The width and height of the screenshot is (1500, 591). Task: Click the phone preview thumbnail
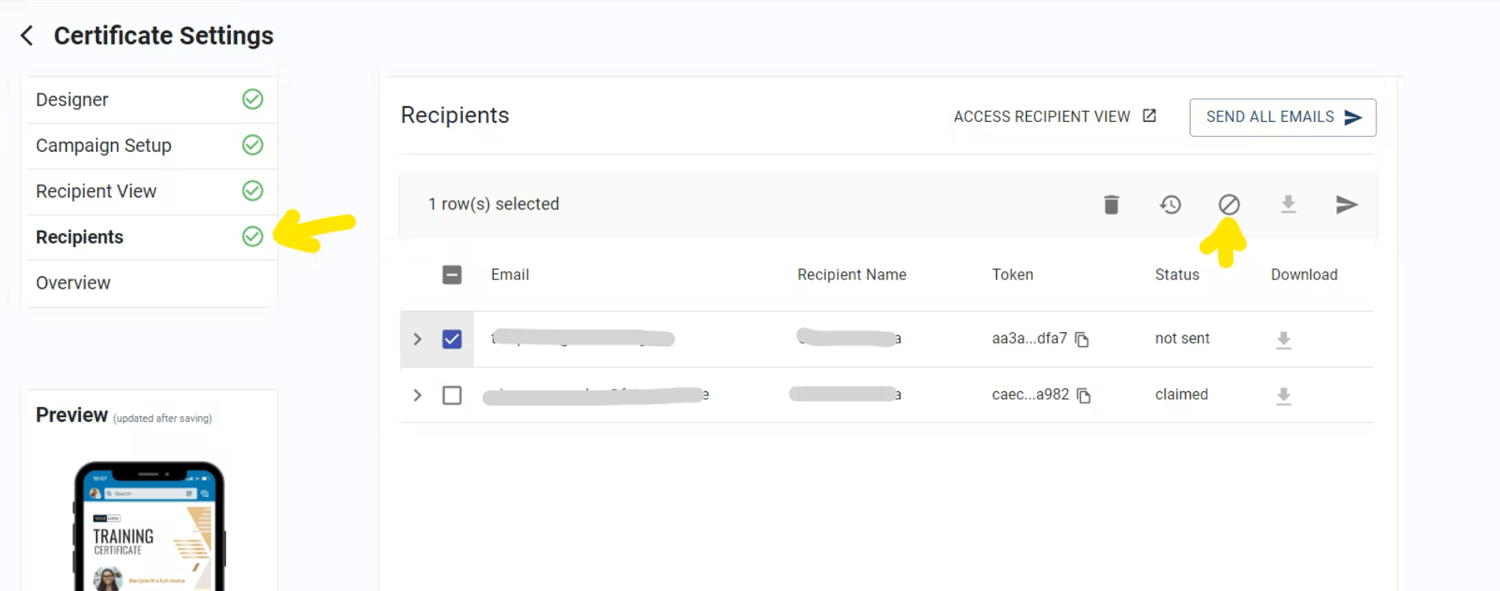click(x=148, y=523)
